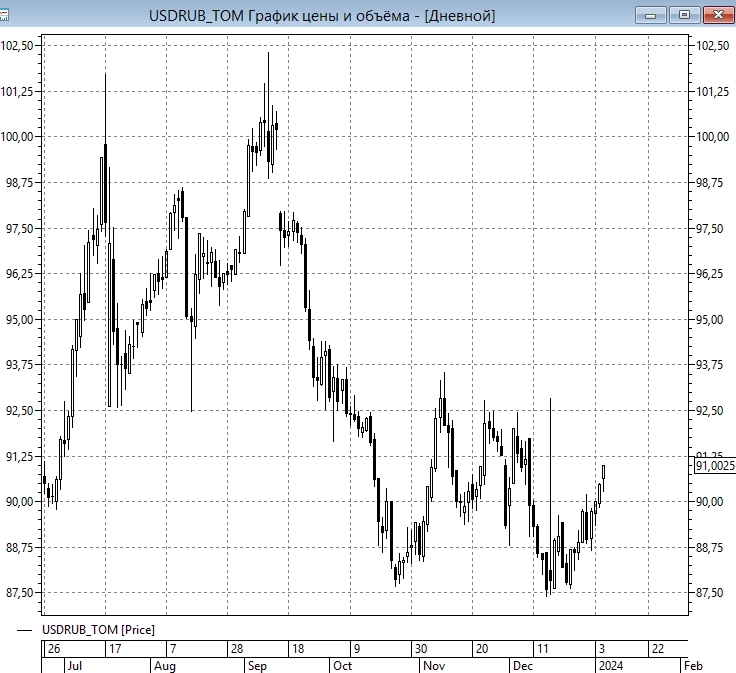The height and width of the screenshot is (673, 736).
Task: Click date label 28 on time axis
Action: 237,649
